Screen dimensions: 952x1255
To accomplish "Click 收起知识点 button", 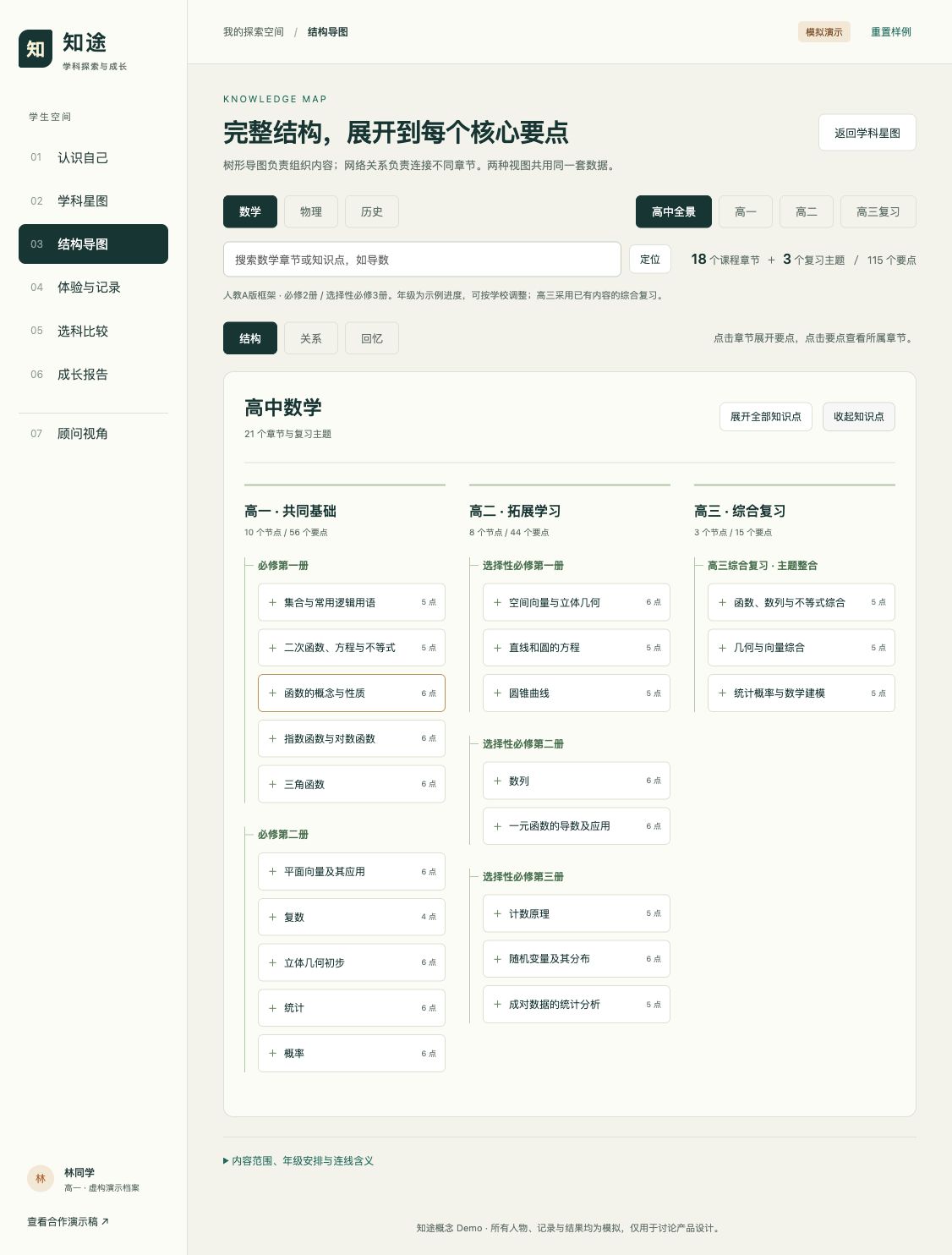I will (859, 416).
